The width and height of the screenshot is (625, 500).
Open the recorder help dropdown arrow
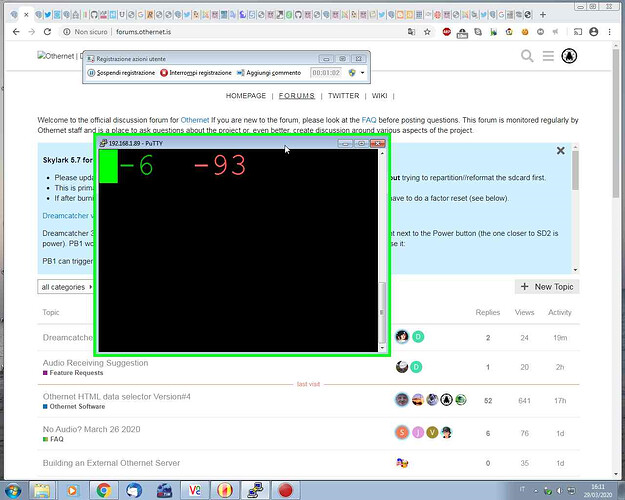(362, 73)
